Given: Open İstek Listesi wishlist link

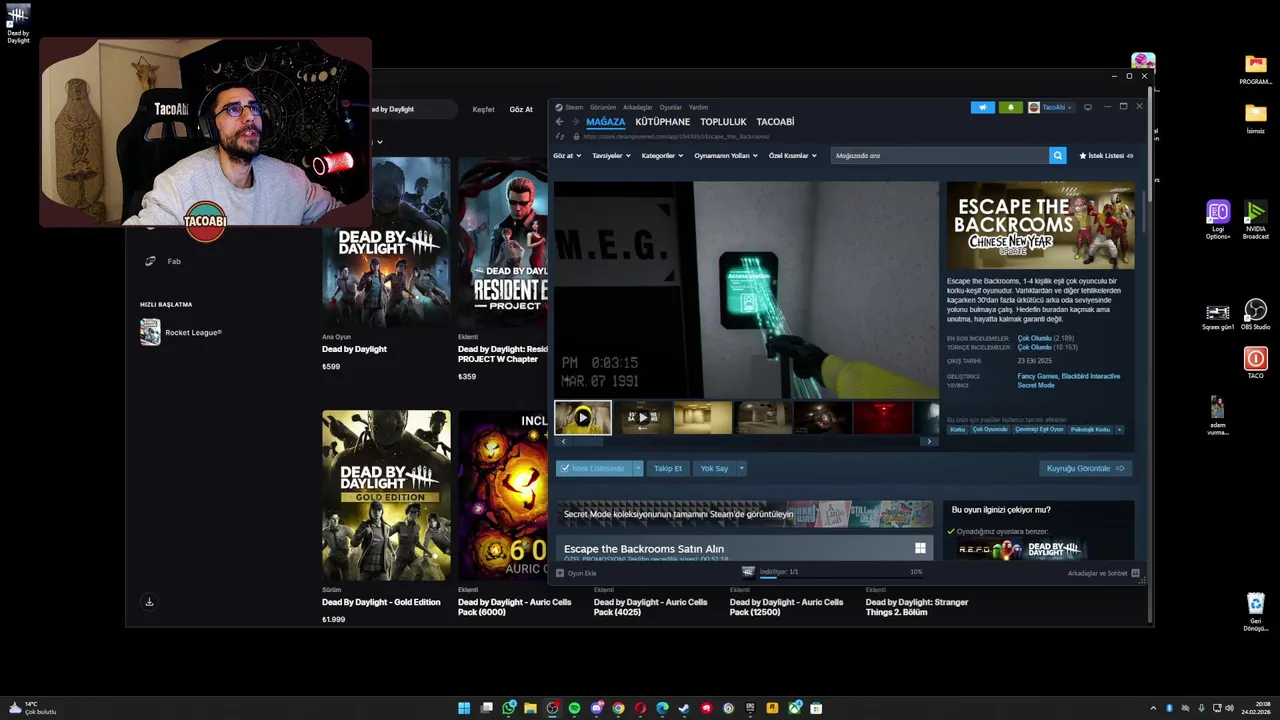Looking at the screenshot, I should pos(1106,155).
